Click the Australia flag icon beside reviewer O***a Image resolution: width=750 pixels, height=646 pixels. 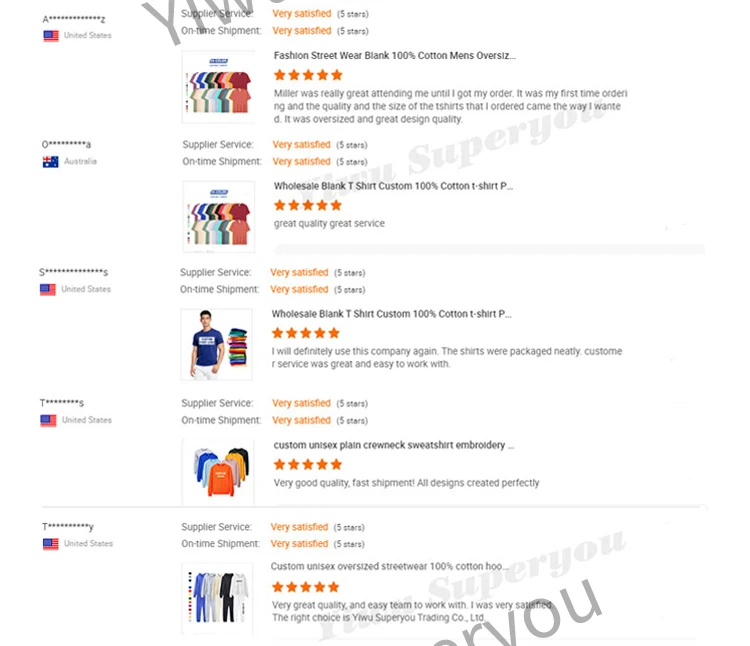coord(50,162)
